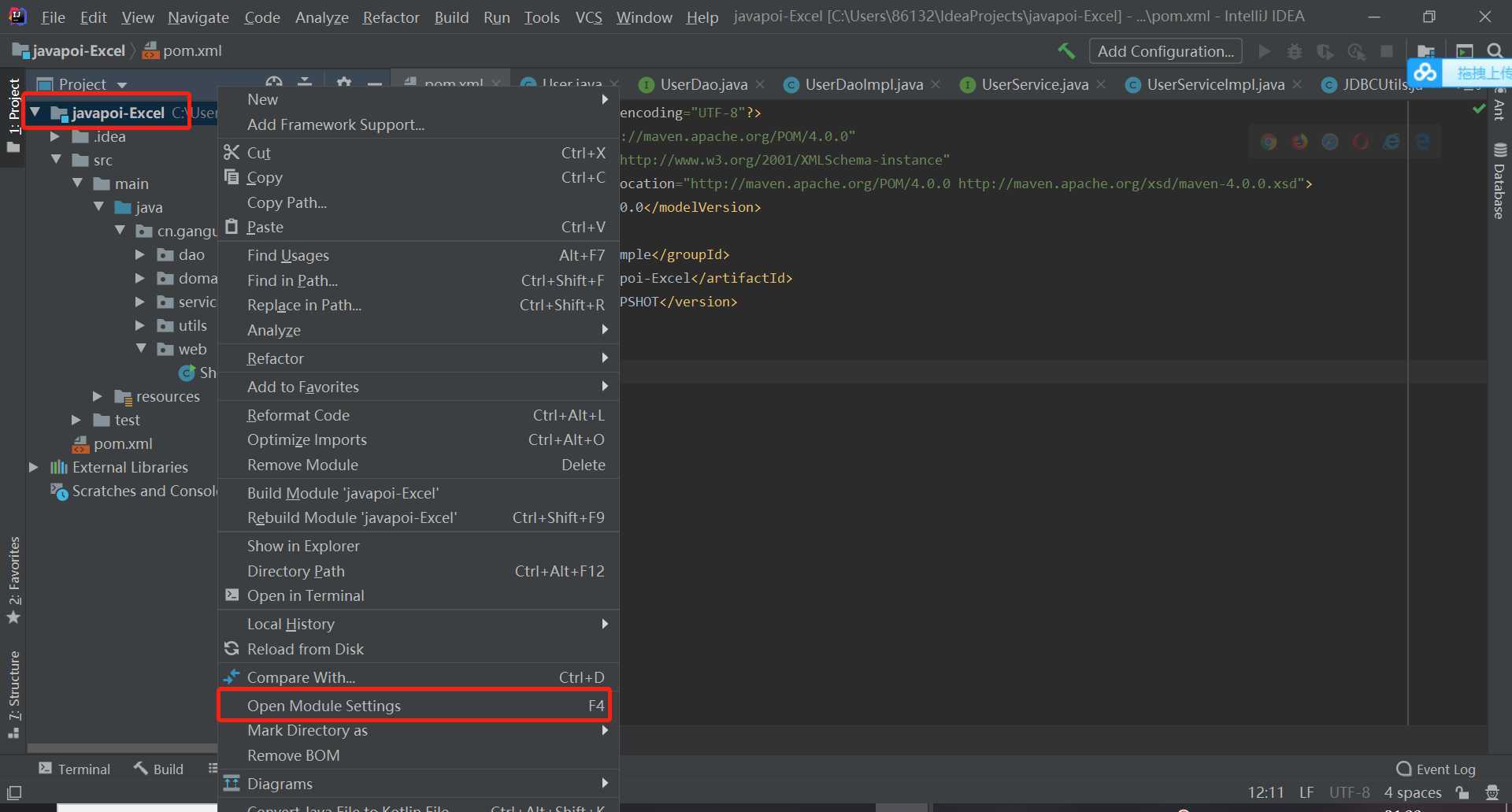Select Scratches and Consoles tree item
The width and height of the screenshot is (1512, 812).
click(133, 491)
